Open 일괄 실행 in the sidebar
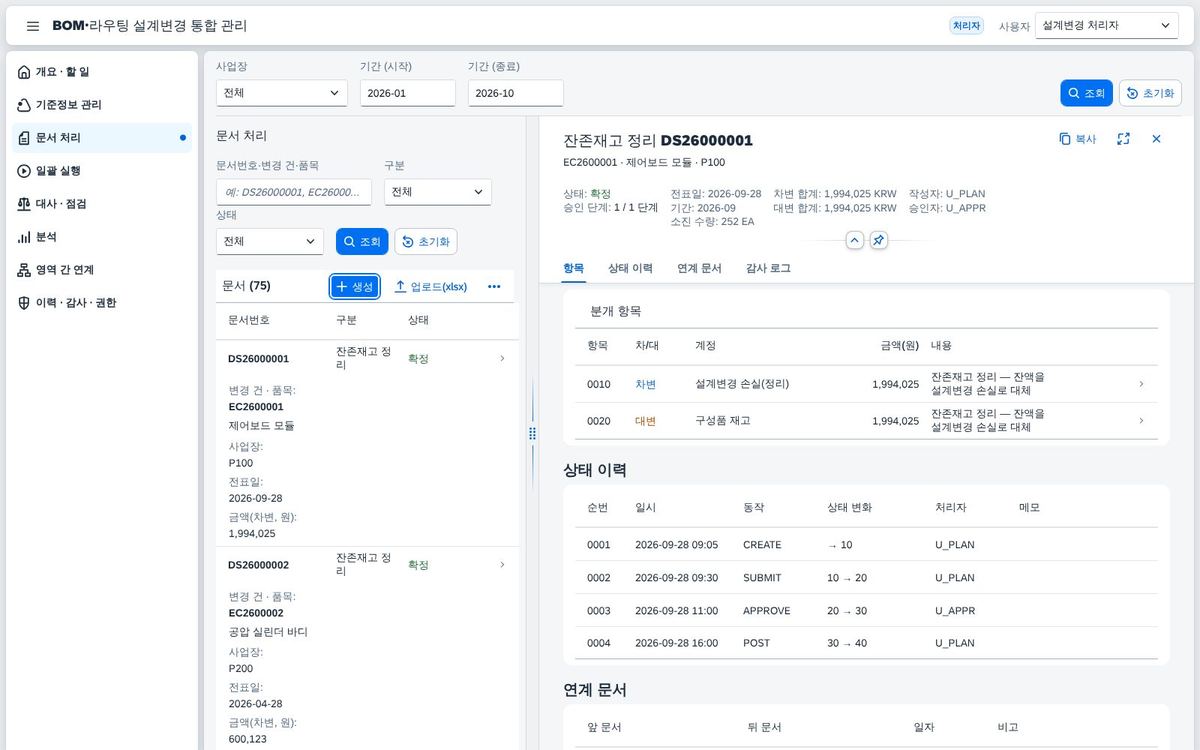 101,171
